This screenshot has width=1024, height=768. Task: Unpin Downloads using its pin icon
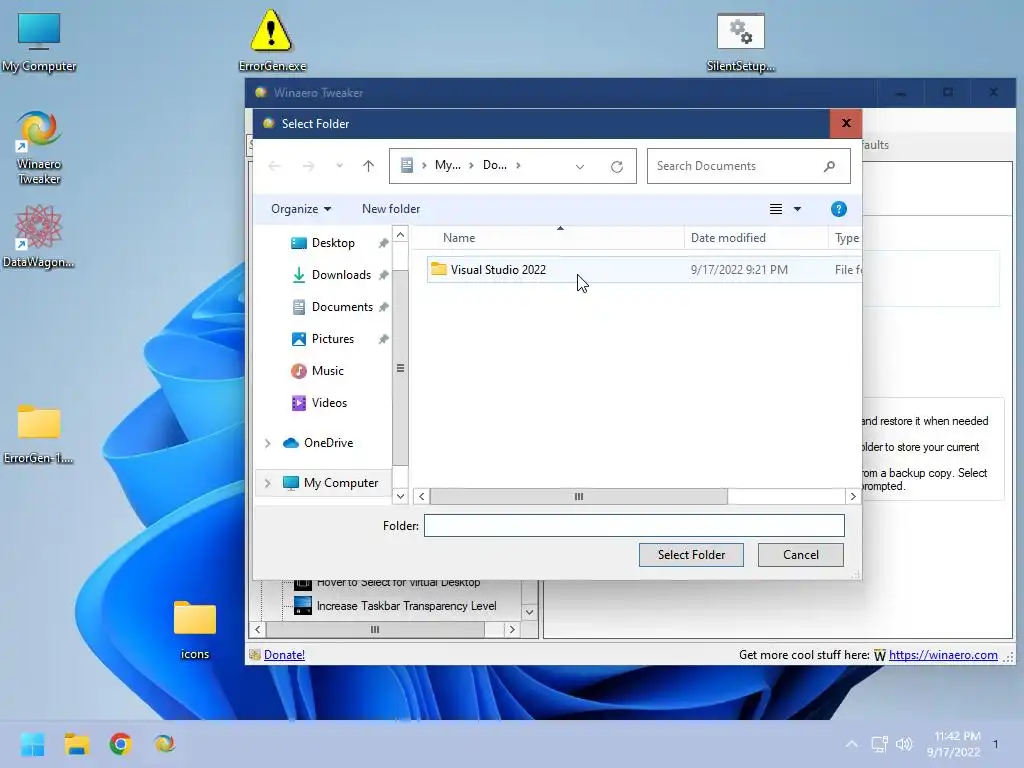pos(383,275)
